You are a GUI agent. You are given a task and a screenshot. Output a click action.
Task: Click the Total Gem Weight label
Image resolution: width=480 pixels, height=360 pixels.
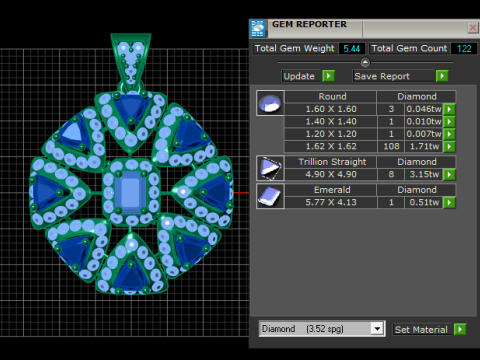[x=295, y=48]
